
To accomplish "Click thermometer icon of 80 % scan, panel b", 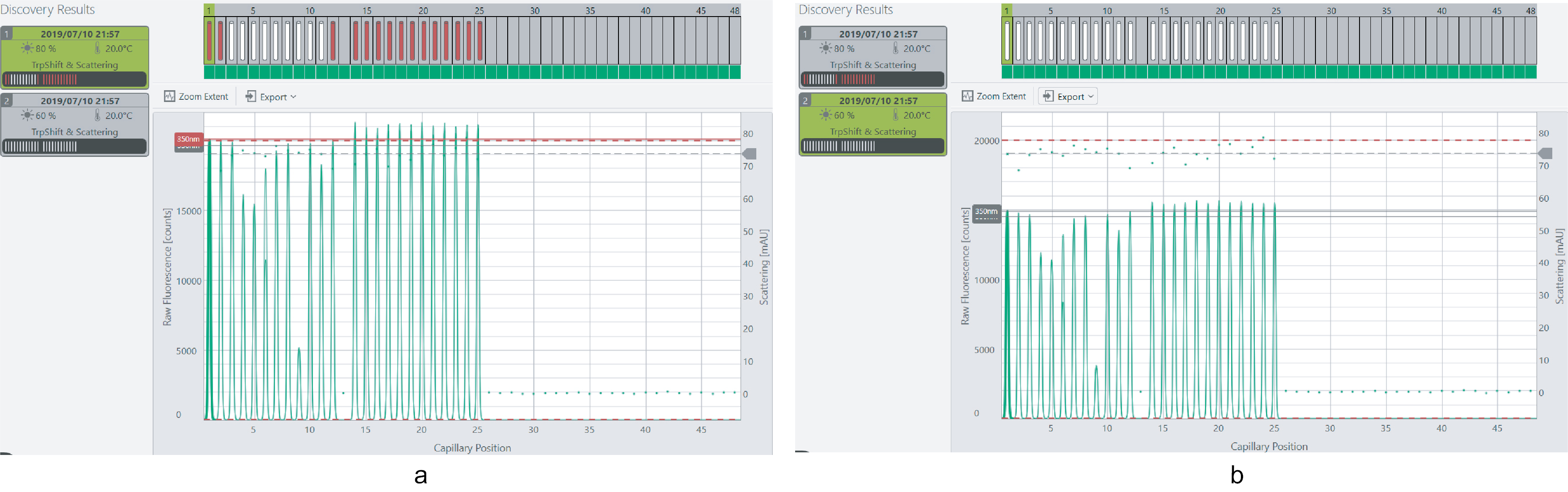I will click(x=895, y=48).
